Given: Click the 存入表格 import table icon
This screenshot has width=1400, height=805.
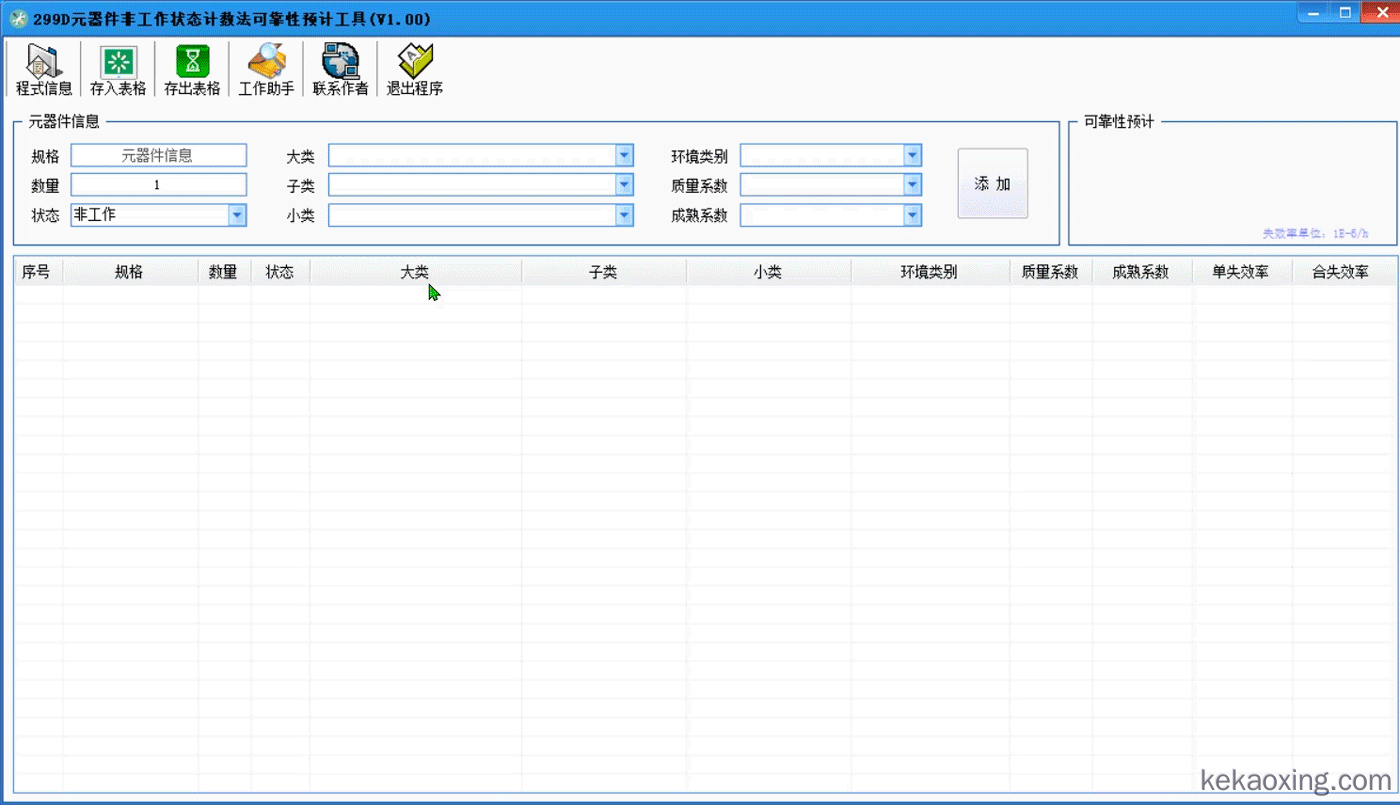Looking at the screenshot, I should tap(118, 69).
